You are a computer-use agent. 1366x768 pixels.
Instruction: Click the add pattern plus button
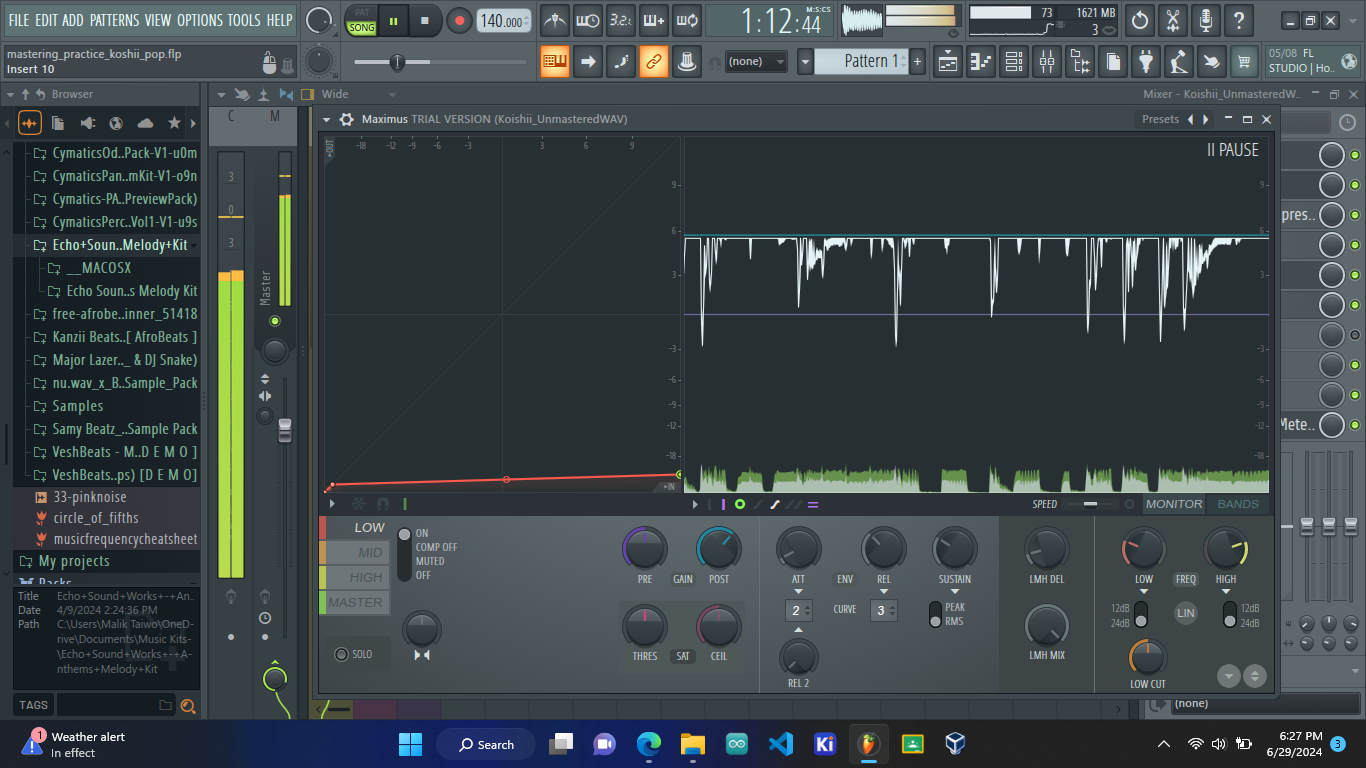click(x=917, y=62)
